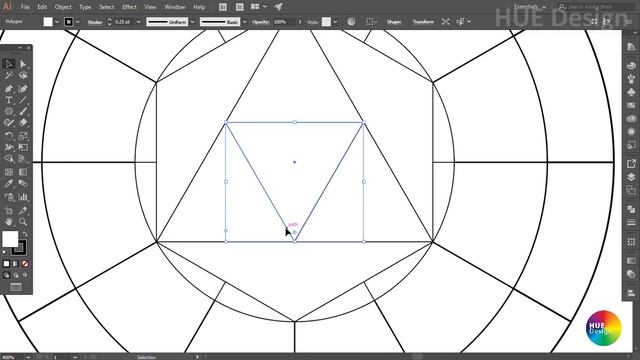Select the Curvature tool
Screen dimensions: 640x360
coord(23,89)
